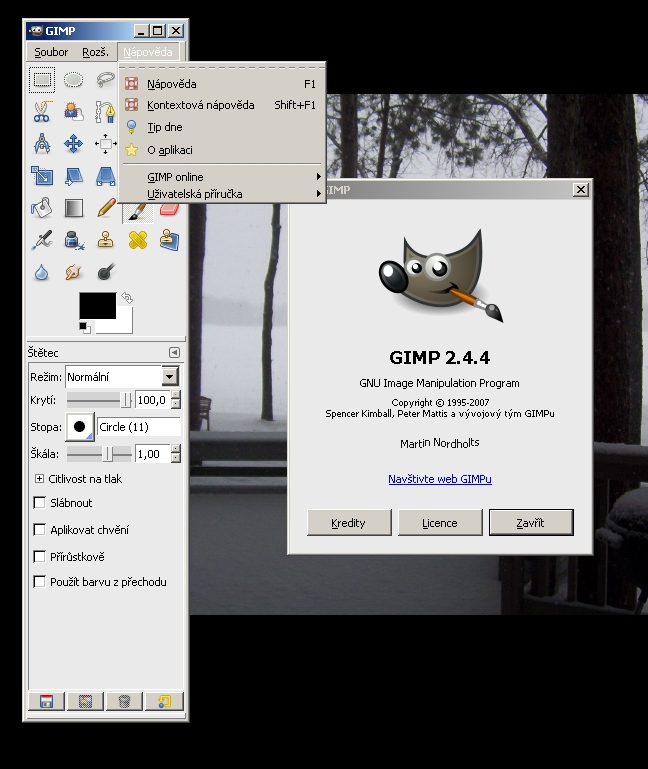The height and width of the screenshot is (769, 648).
Task: Reset colors to default black and white
Action: coord(85,328)
